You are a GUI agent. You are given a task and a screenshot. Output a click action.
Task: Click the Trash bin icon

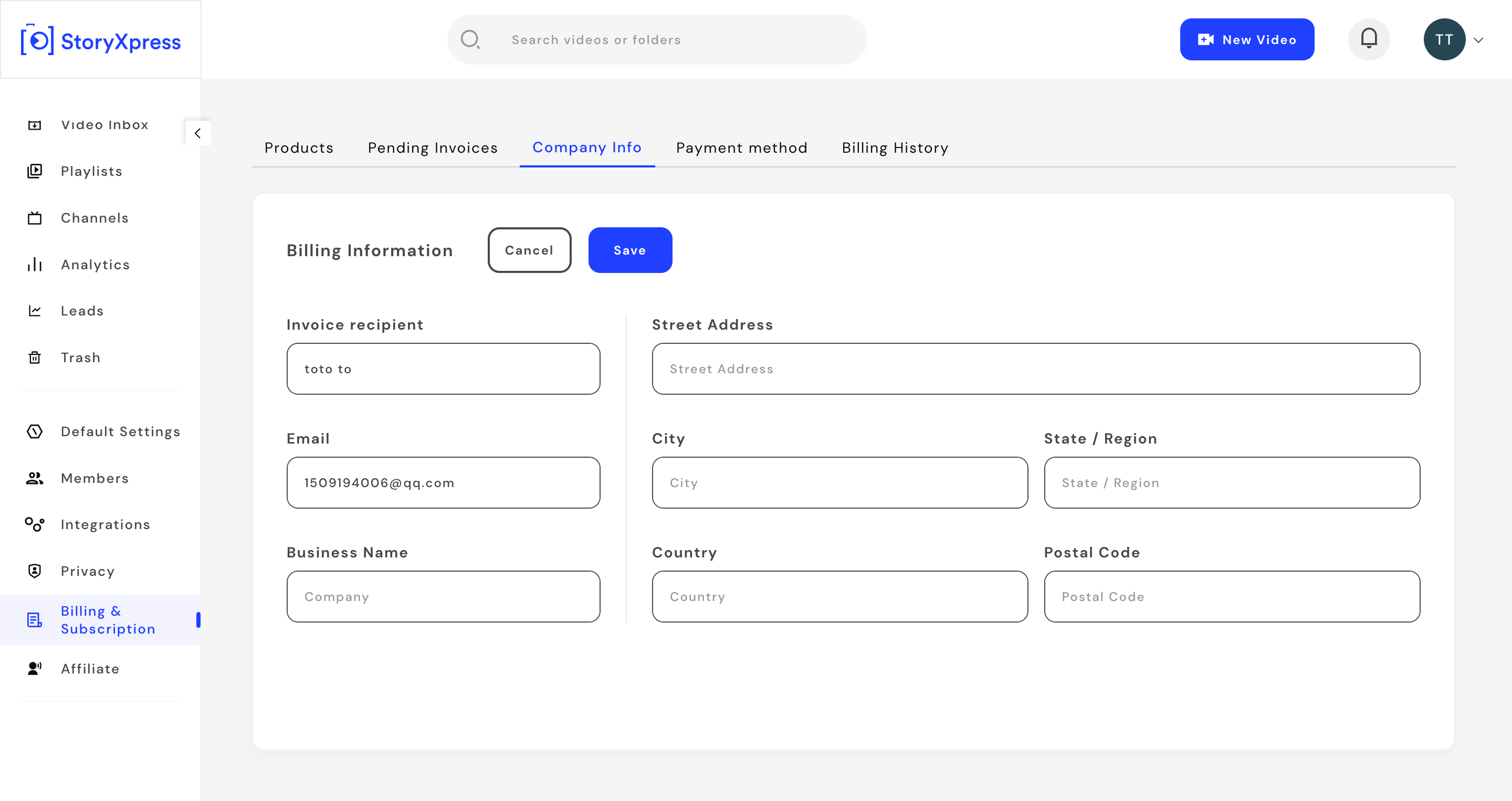pos(35,357)
